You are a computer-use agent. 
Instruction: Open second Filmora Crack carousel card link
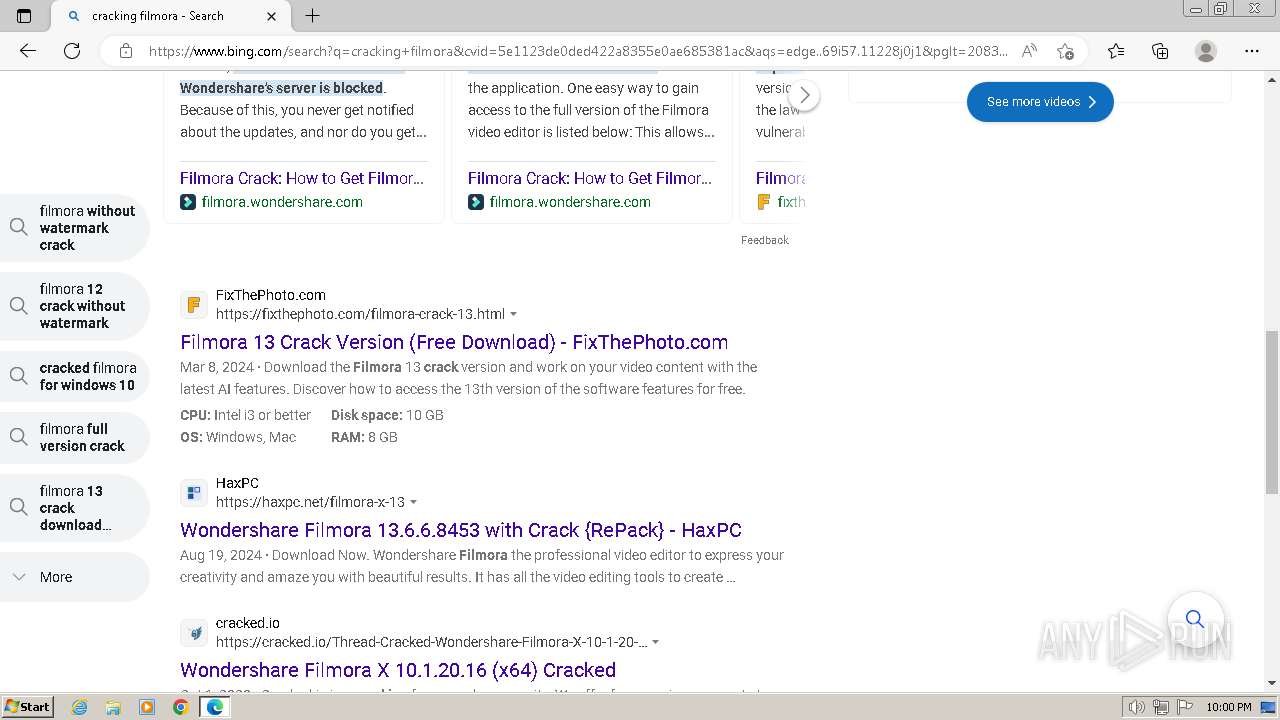590,178
